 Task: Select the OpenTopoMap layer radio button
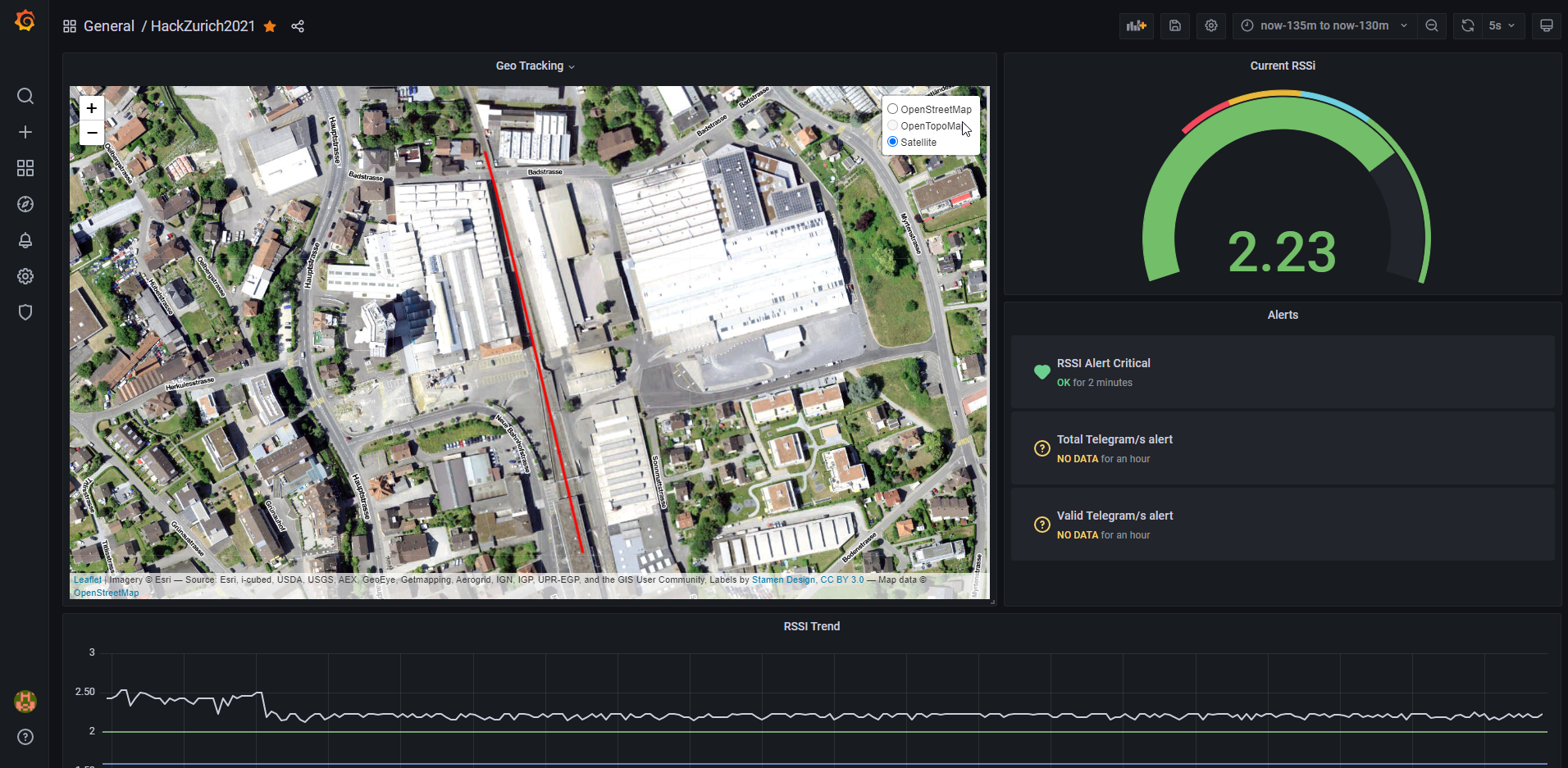click(x=892, y=125)
